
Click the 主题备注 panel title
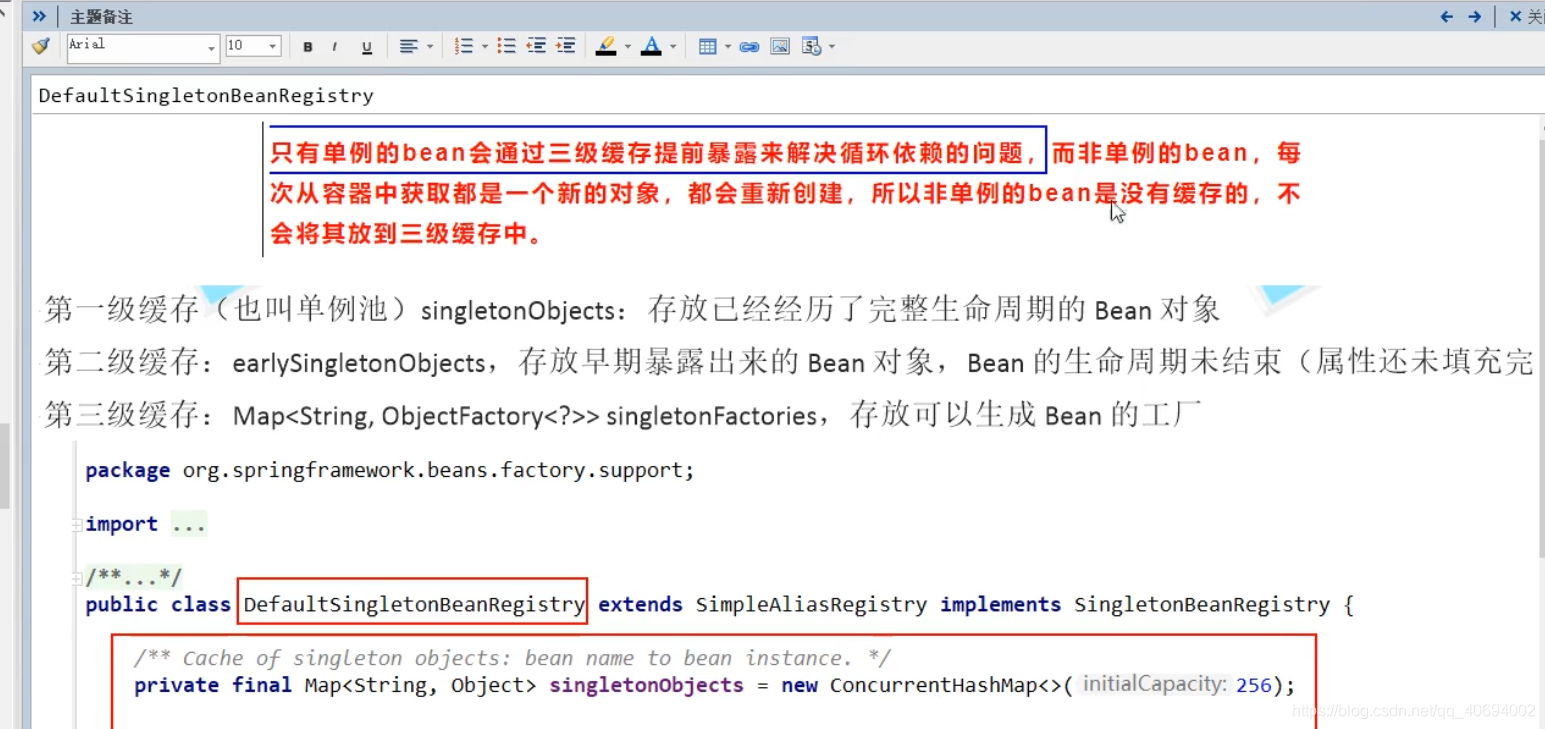(x=101, y=17)
